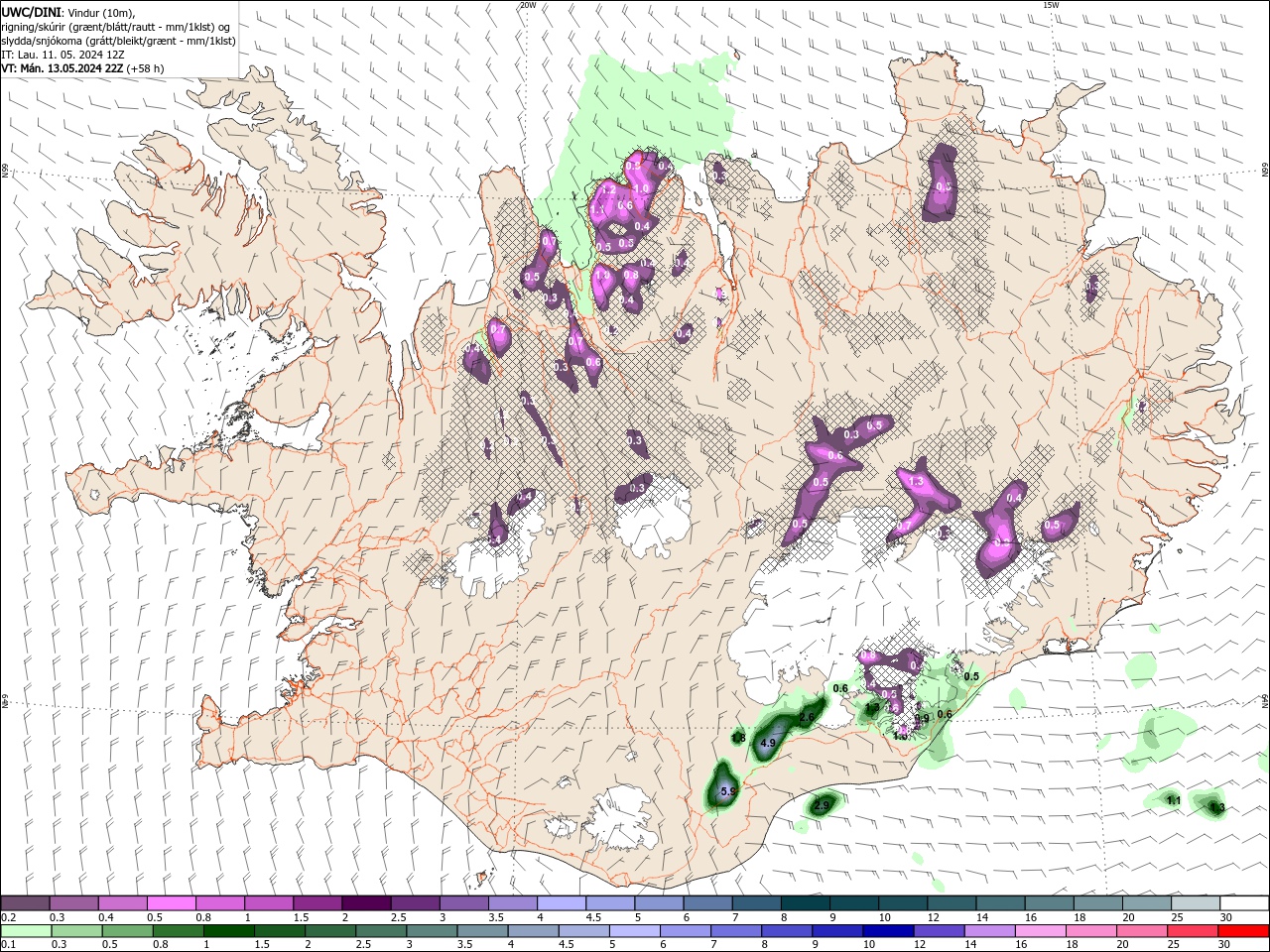Select the deep blue 10 swatch, lower legend row
Viewport: 1270px width, 952px height.
(889, 931)
